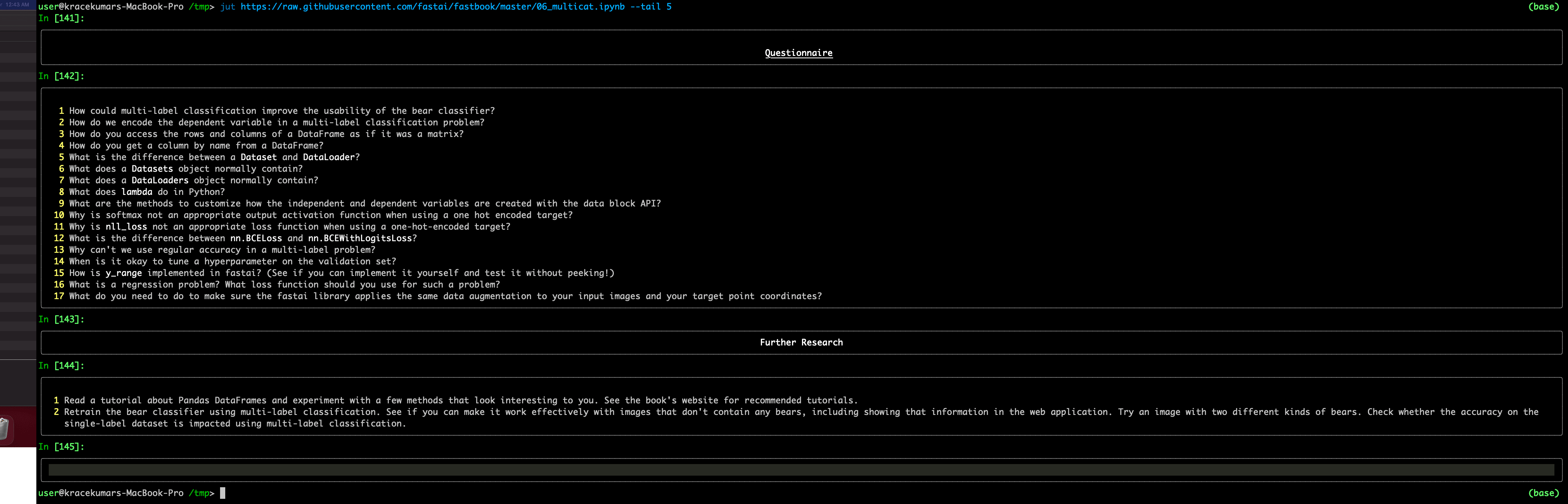Click the 'In [141]:' cell prompt
Image resolution: width=1568 pixels, height=504 pixels.
click(62, 18)
